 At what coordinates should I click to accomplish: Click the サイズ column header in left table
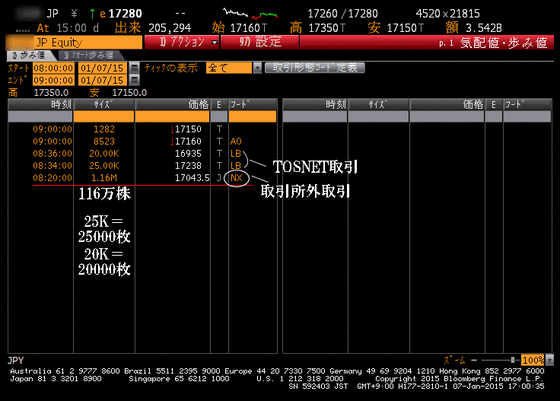click(x=104, y=105)
